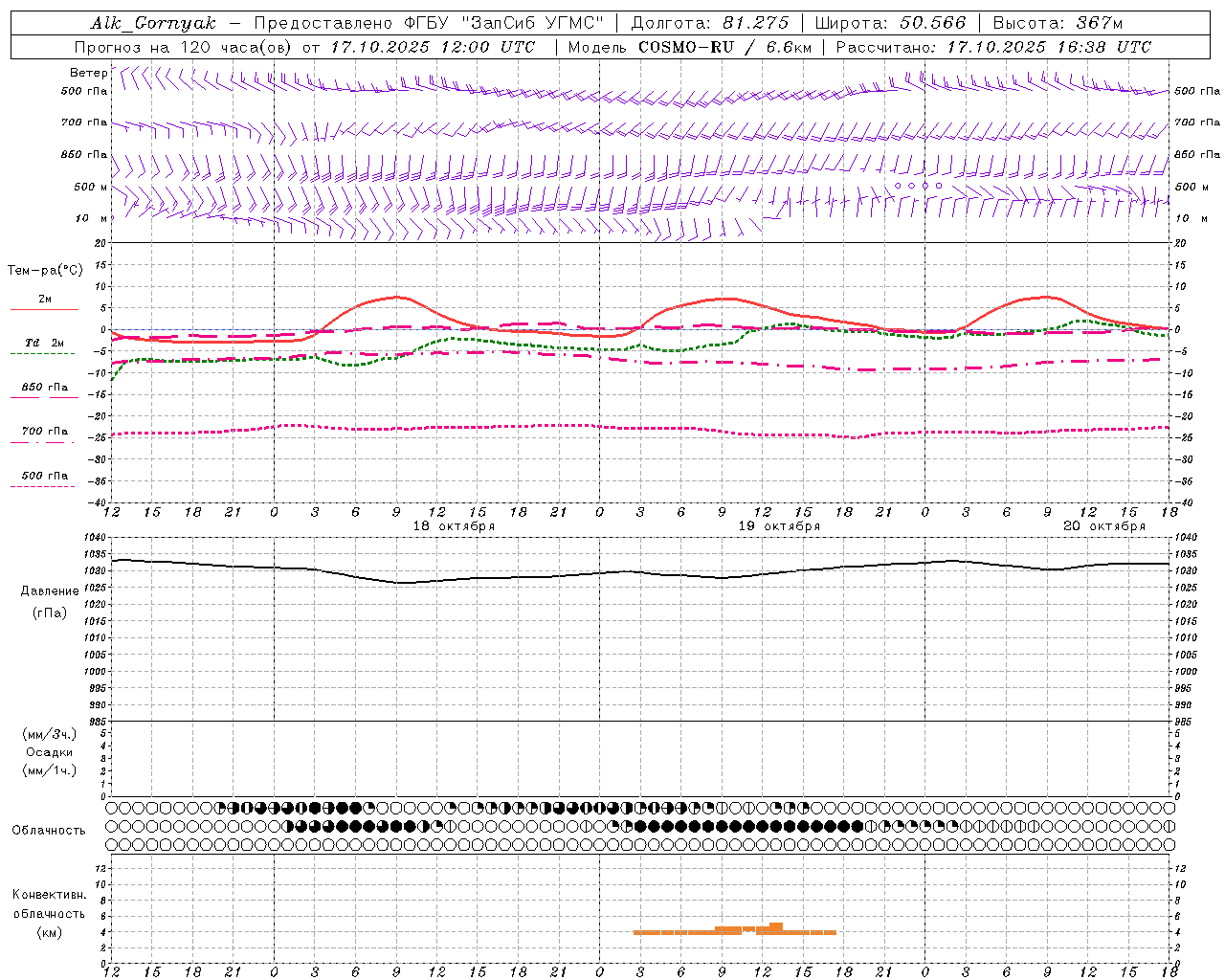This screenshot has height=980, width=1225.
Task: Click the 850 гПа temperature legend entry
Action: (44, 390)
